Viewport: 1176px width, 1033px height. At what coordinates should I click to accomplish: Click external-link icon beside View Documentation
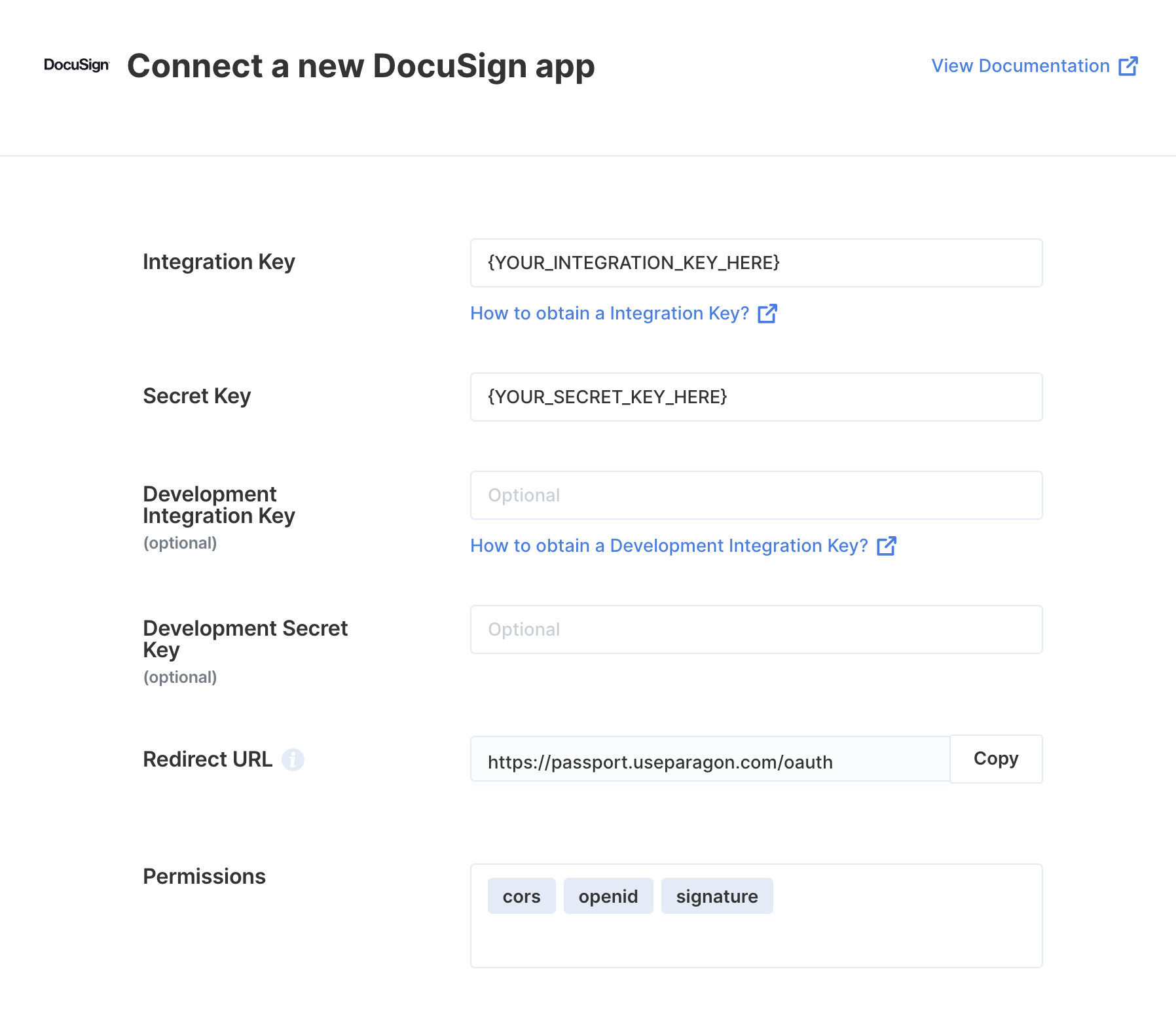[x=1128, y=66]
